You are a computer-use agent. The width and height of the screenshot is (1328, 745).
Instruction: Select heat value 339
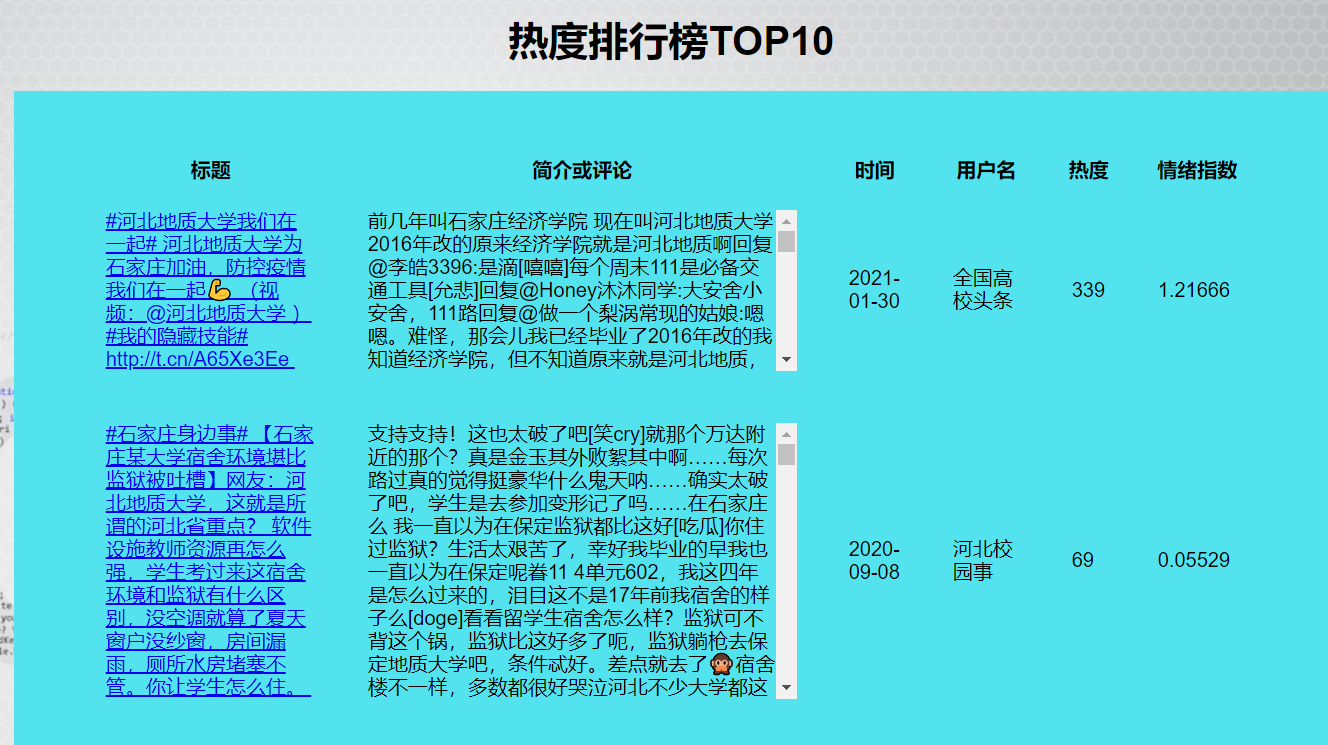1088,290
